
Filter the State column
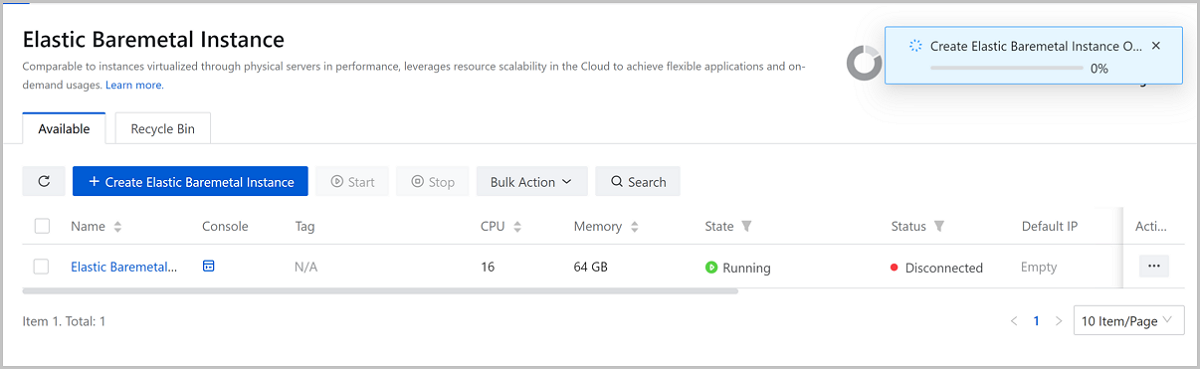[746, 227]
